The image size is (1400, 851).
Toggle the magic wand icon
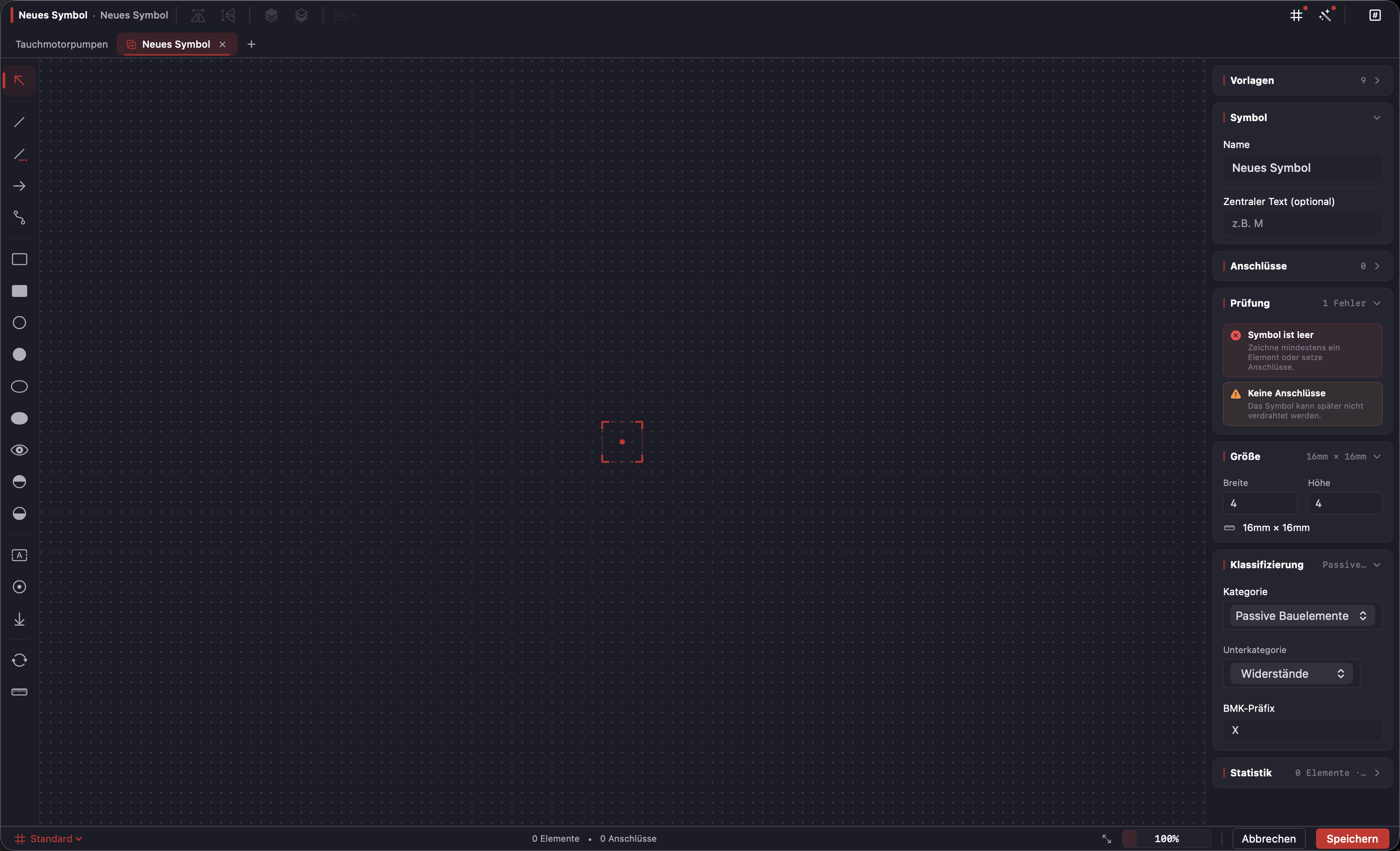pyautogui.click(x=1325, y=15)
